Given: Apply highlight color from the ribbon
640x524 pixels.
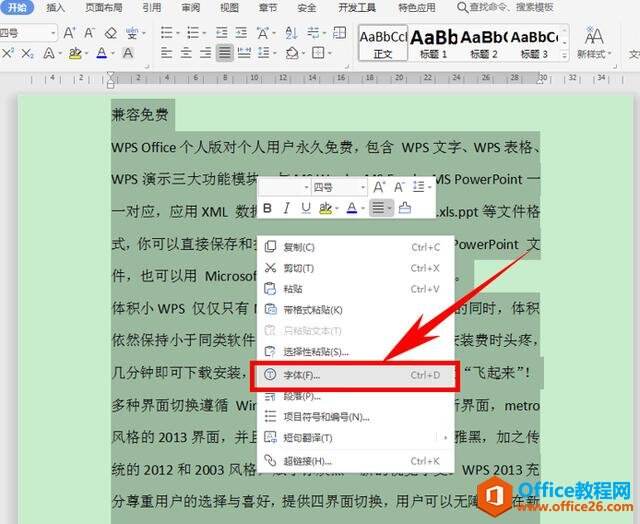Looking at the screenshot, I should point(75,53).
